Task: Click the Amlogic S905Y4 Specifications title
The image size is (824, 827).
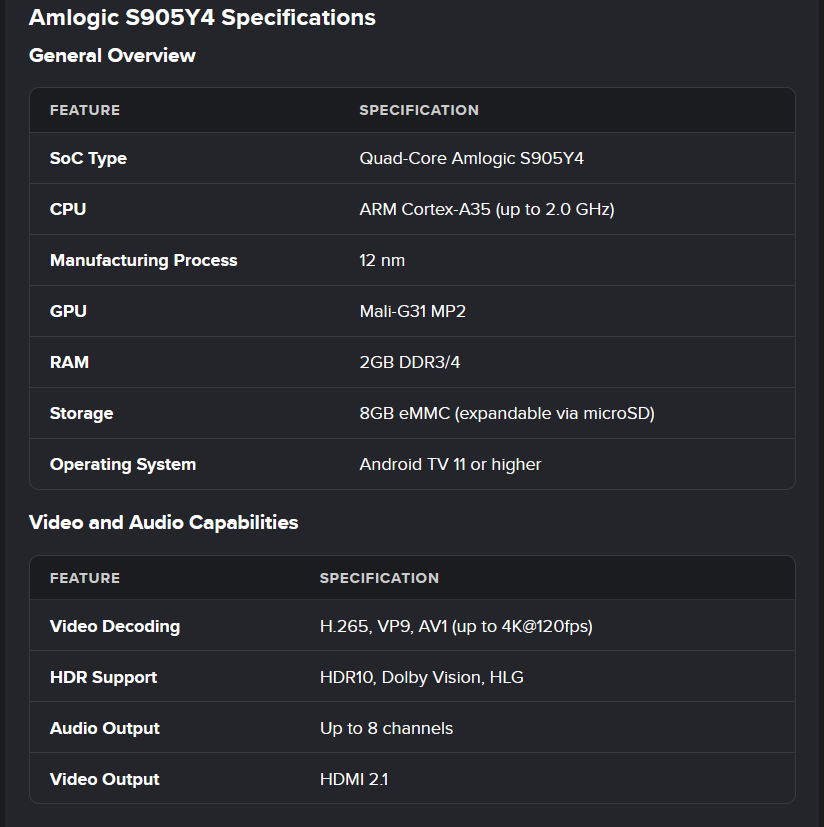Action: tap(202, 18)
